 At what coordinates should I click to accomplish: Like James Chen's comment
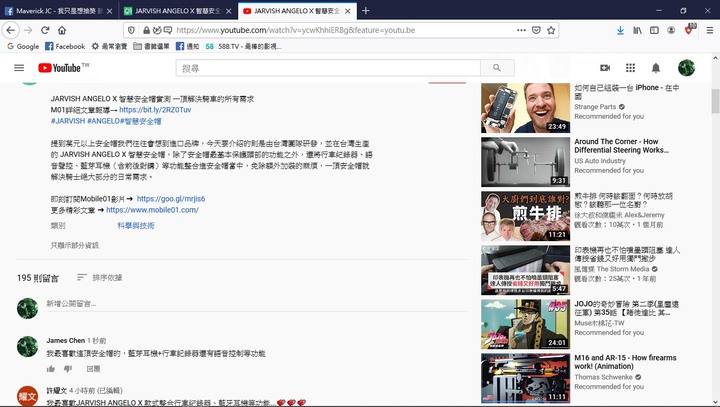coord(51,368)
